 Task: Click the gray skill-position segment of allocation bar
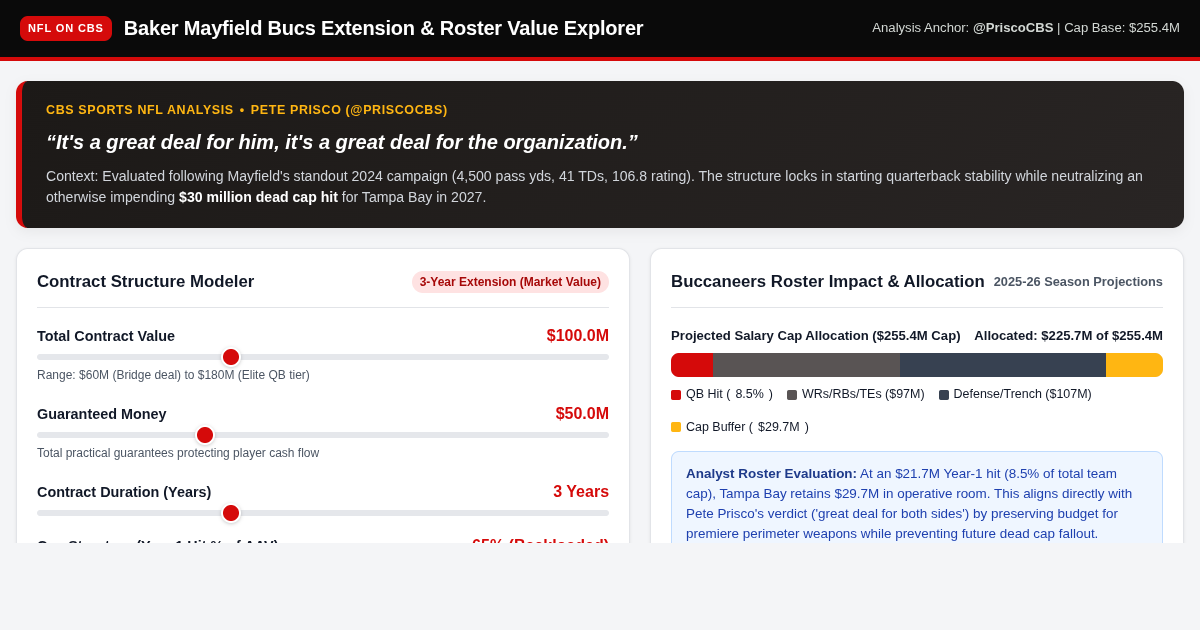(806, 365)
